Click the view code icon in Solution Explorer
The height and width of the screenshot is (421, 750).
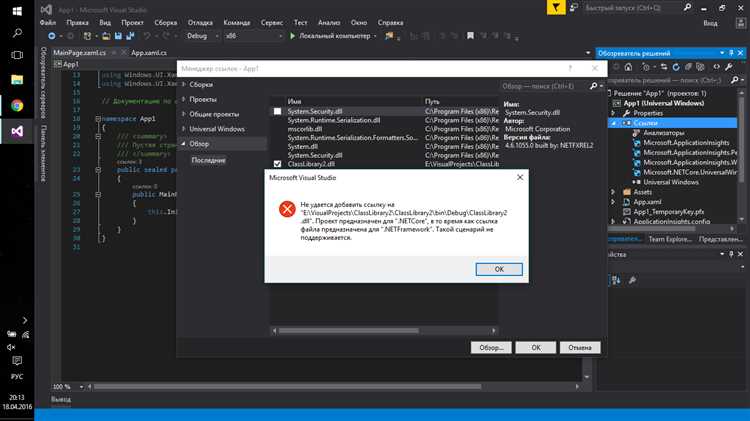pos(716,67)
